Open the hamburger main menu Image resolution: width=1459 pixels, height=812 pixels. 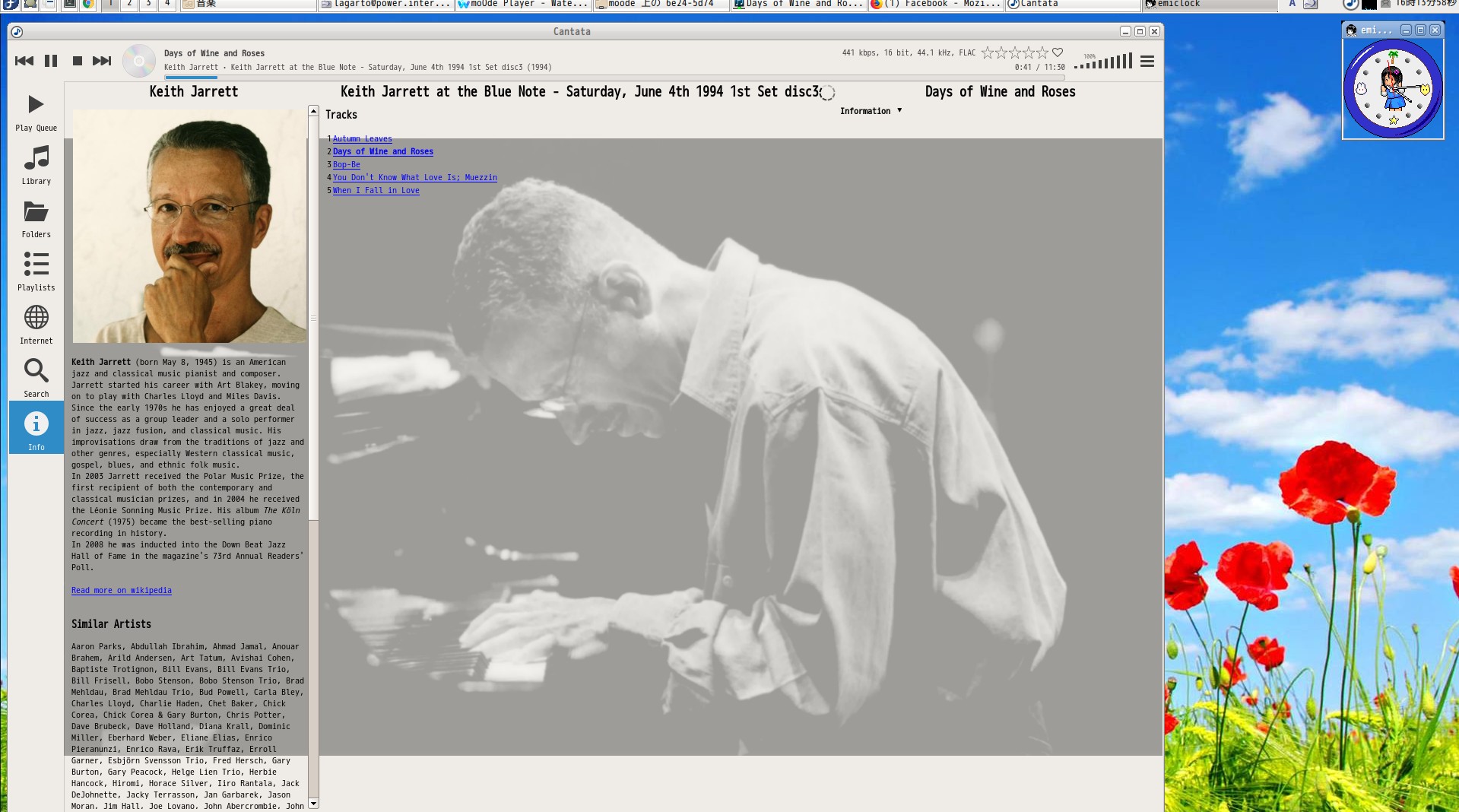tap(1147, 61)
